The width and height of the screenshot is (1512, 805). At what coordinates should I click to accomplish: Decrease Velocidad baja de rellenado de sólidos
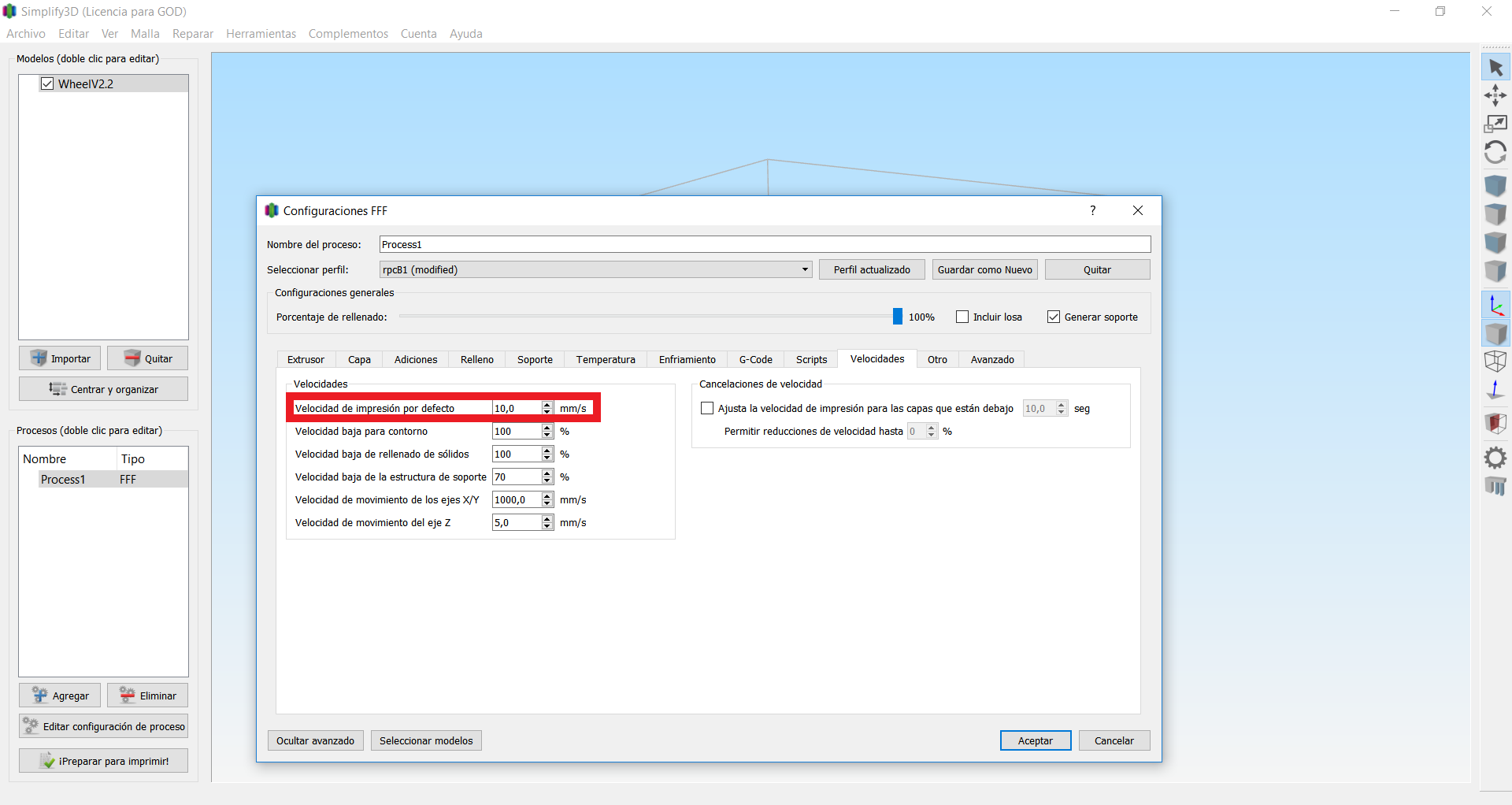click(547, 458)
